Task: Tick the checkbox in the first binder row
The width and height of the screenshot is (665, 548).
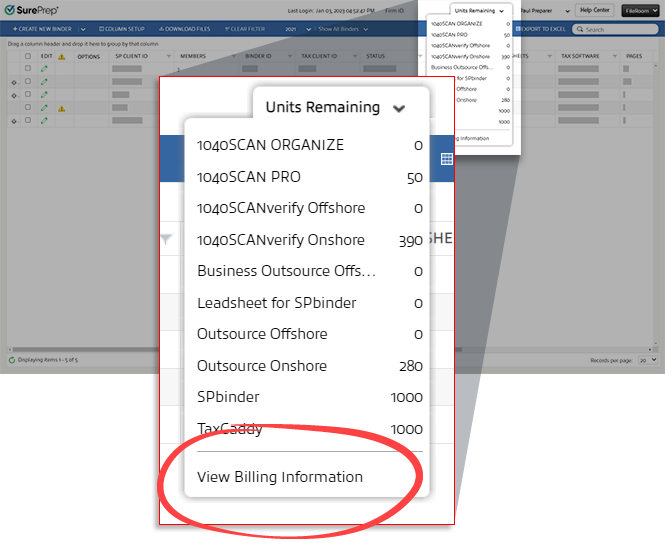Action: click(28, 68)
